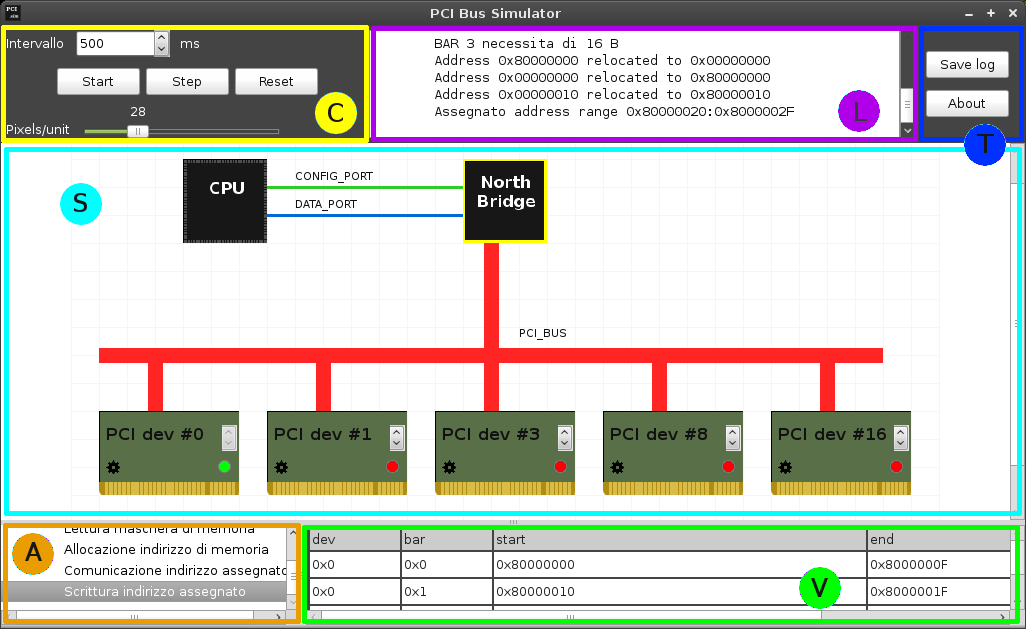Select the CPU chip in the diagram
Viewport: 1026px width, 629px height.
pos(225,201)
